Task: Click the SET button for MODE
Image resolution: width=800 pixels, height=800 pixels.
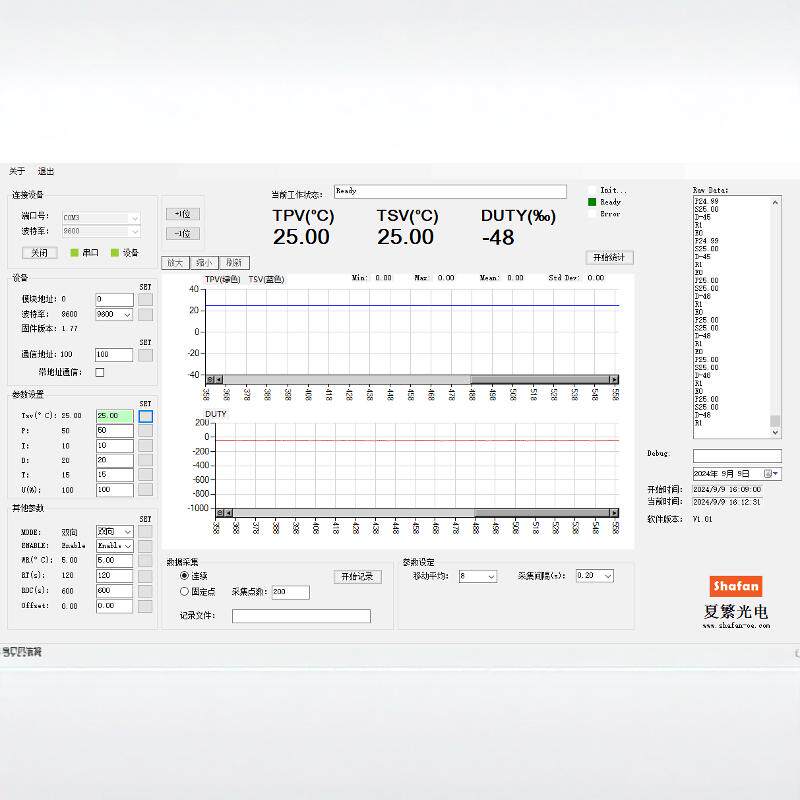Action: point(145,532)
